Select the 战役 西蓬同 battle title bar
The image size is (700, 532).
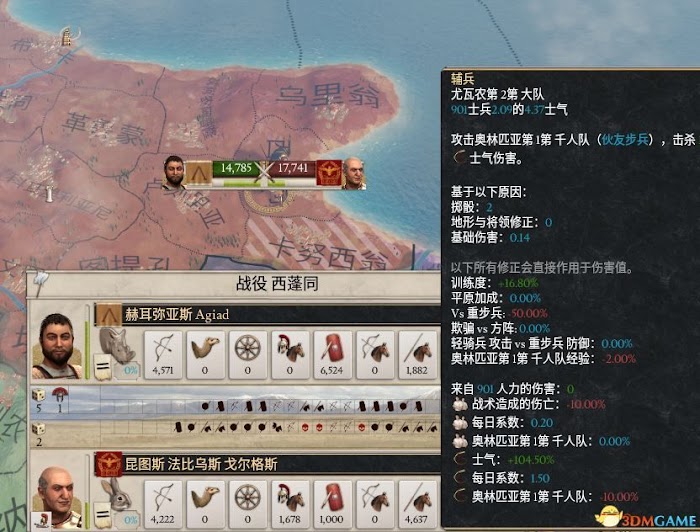tap(277, 284)
